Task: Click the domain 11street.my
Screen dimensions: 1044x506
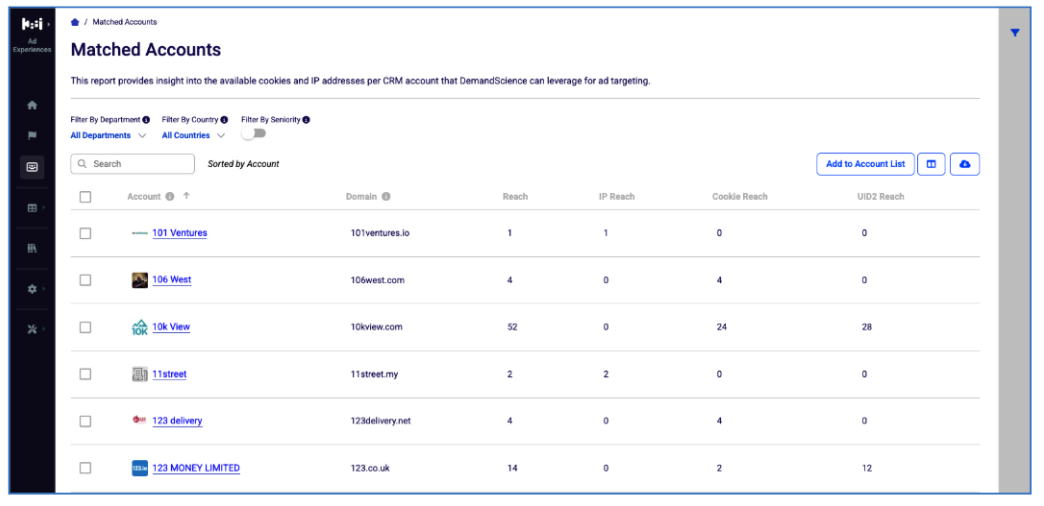Action: 374,374
